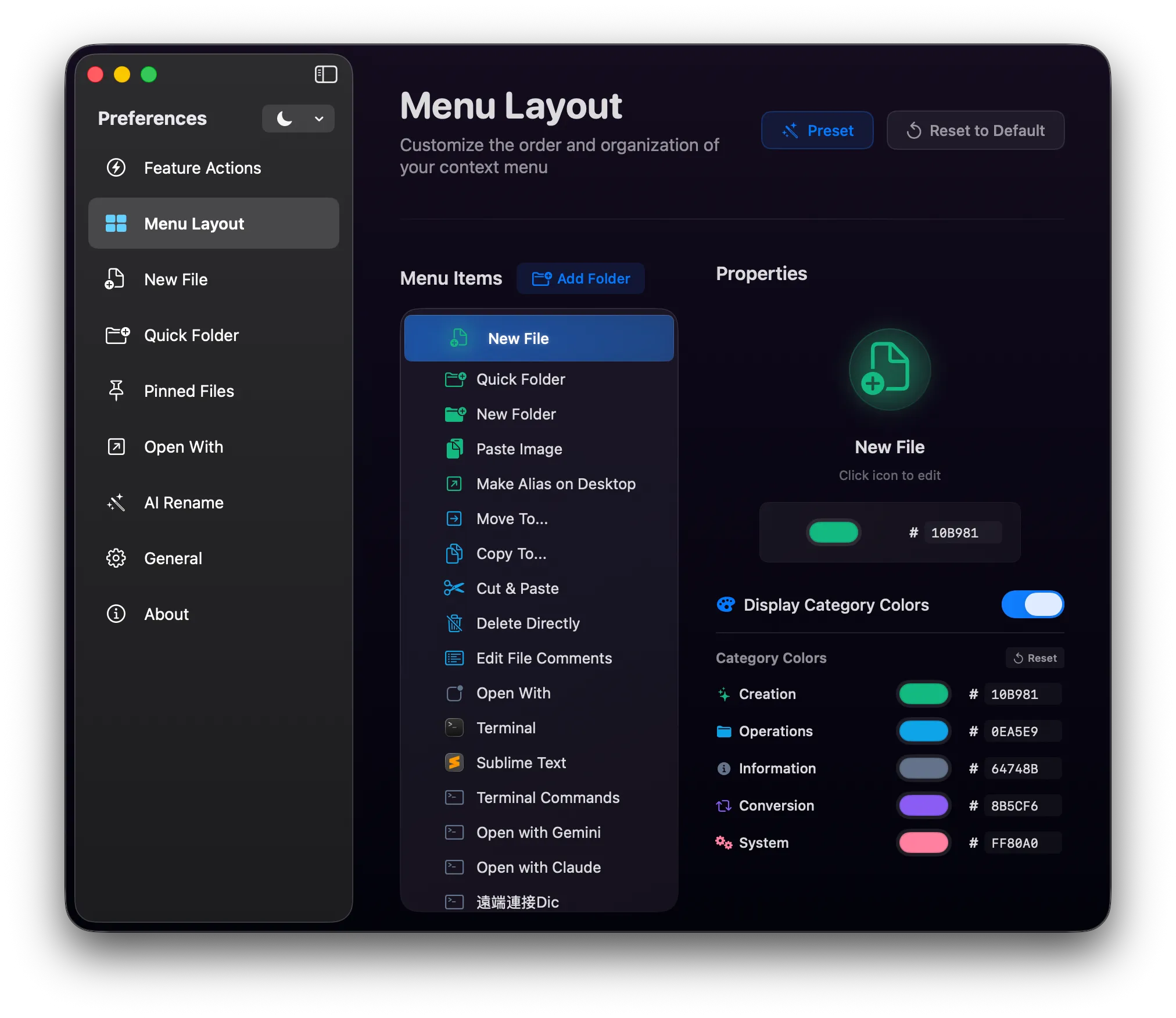
Task: Click the New File item color swatch
Action: [833, 532]
